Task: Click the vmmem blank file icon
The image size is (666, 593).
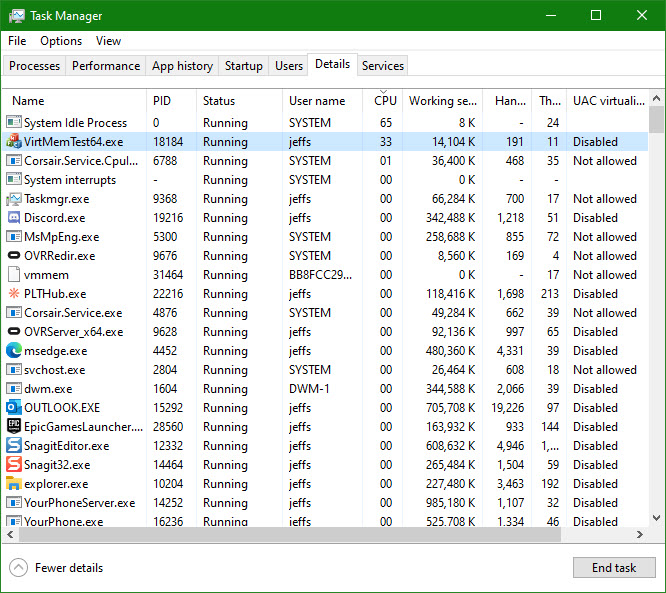Action: [14, 274]
